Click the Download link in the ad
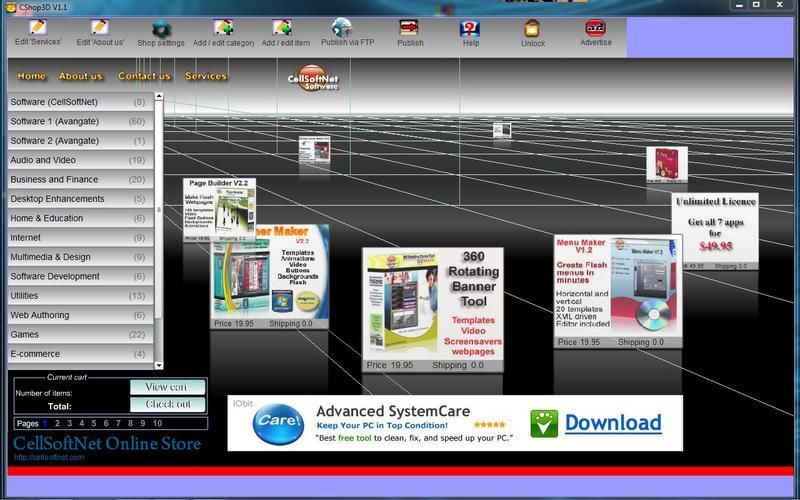This screenshot has height=500, width=800. click(x=613, y=423)
